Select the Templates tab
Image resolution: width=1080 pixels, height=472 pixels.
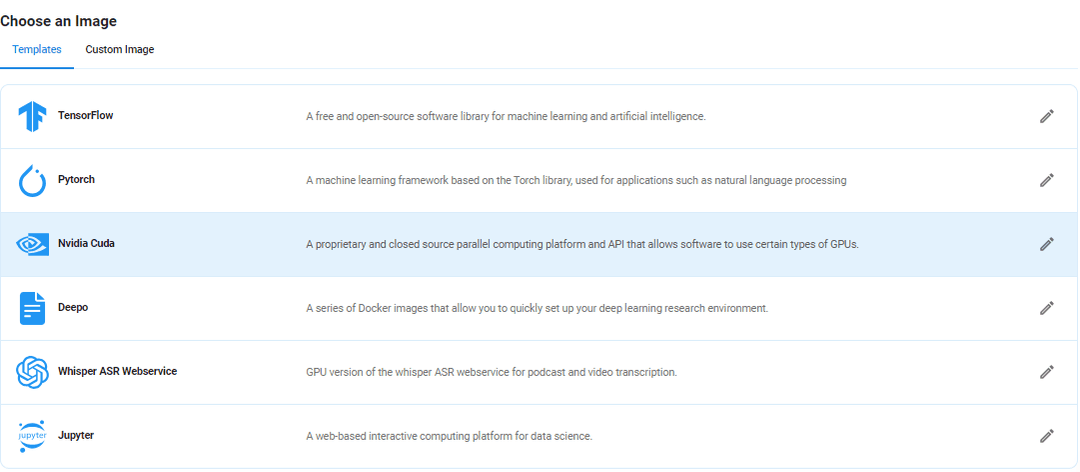[37, 50]
